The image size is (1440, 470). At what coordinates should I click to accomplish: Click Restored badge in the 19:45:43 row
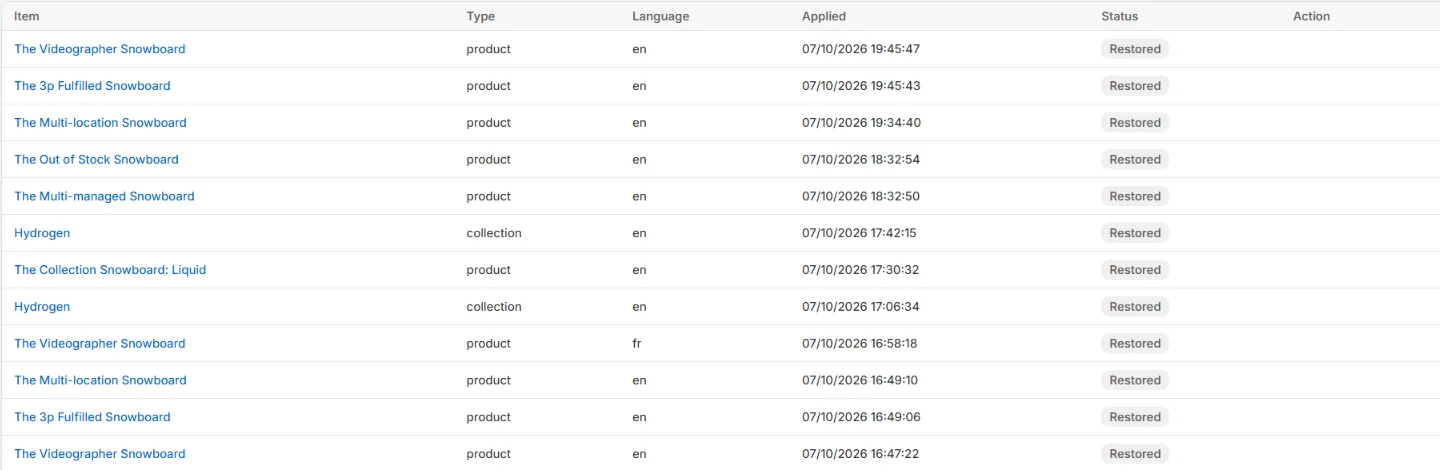click(1135, 86)
